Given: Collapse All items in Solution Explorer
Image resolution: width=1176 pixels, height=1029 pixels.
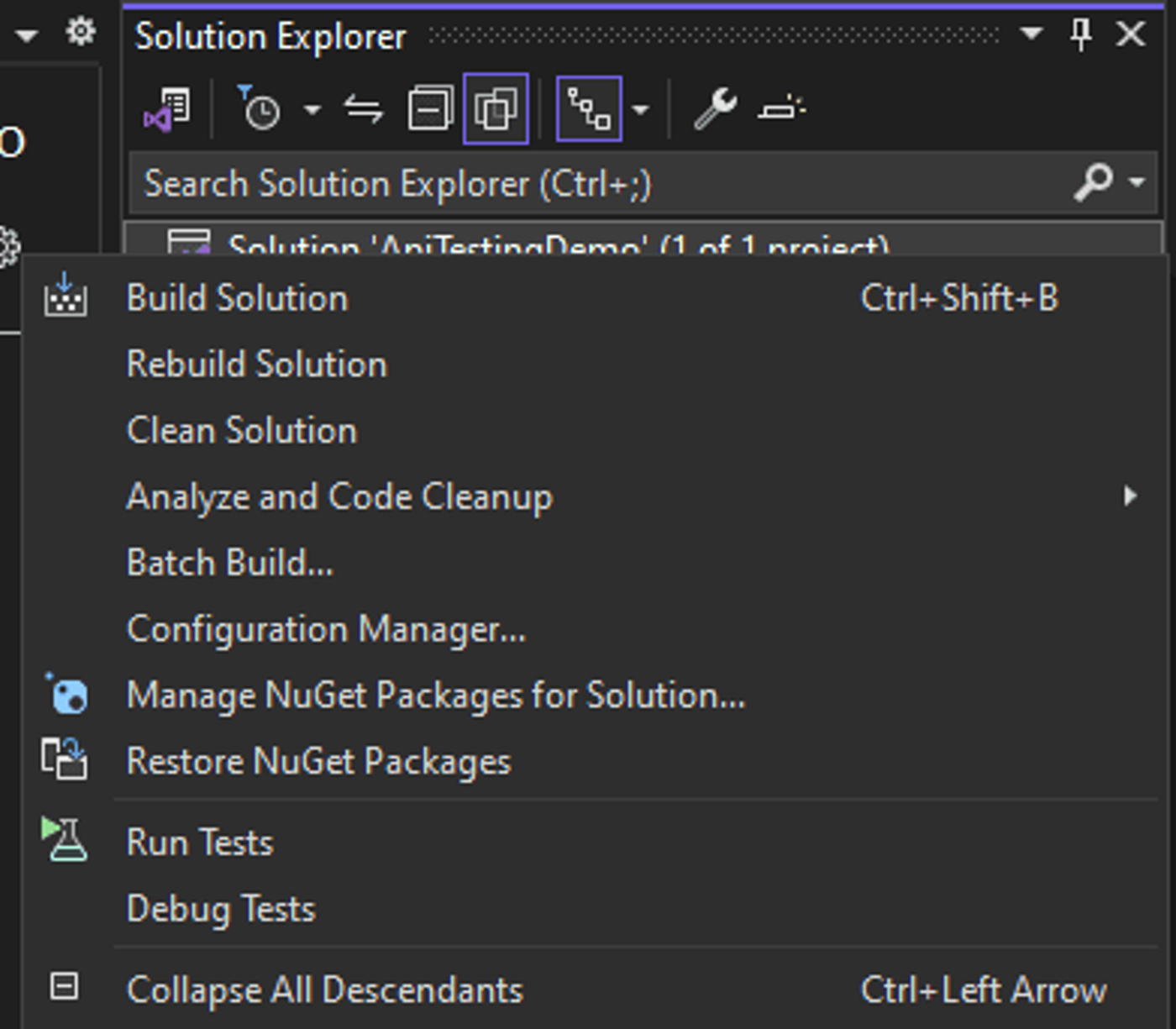Looking at the screenshot, I should [x=430, y=109].
